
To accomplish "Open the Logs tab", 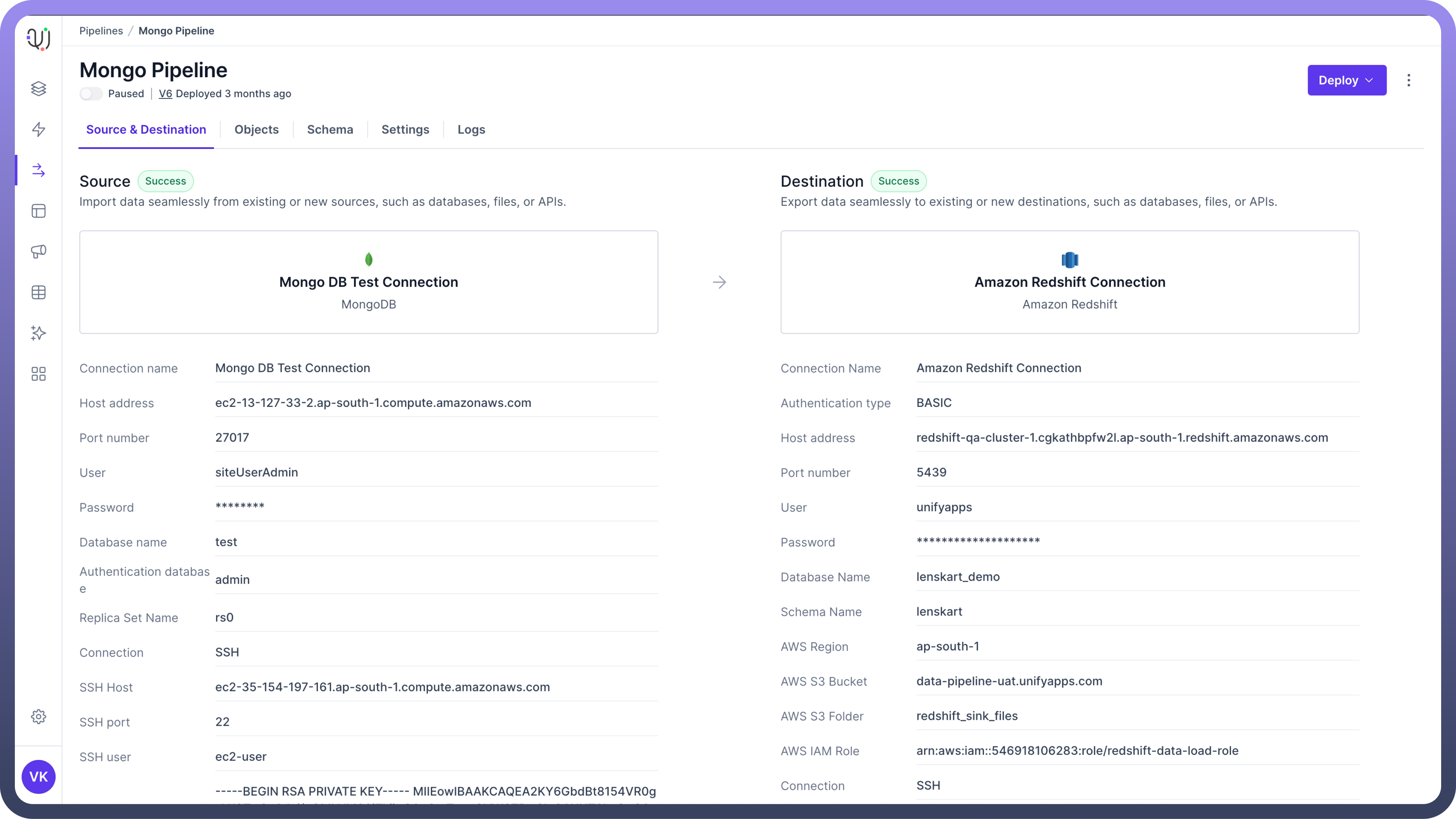I will coord(471,129).
